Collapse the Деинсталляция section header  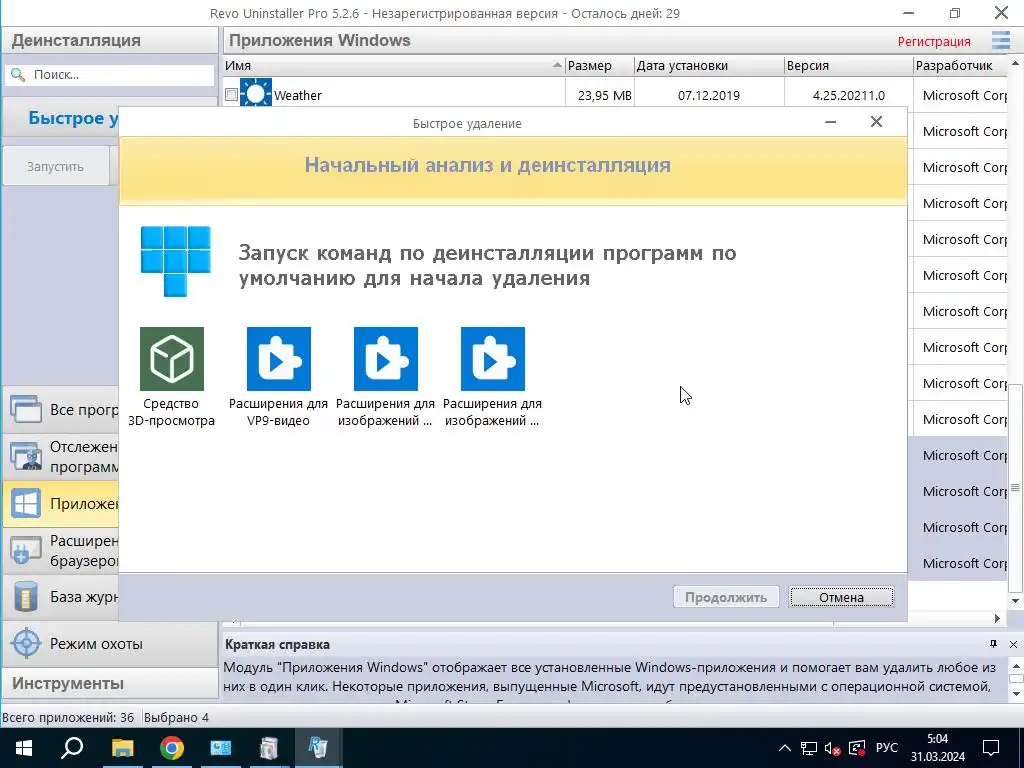[x=110, y=40]
